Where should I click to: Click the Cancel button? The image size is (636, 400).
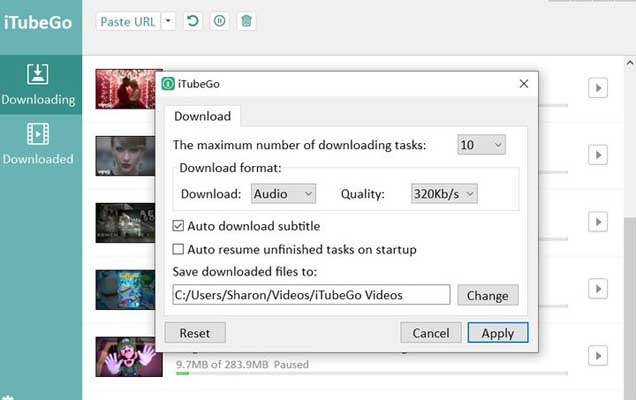tap(431, 333)
